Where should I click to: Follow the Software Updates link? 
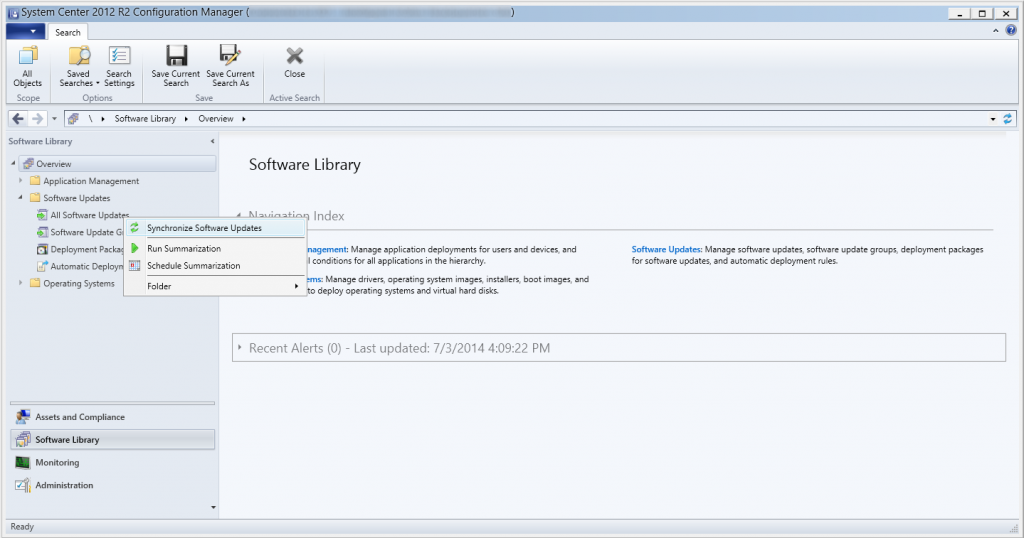pos(666,249)
